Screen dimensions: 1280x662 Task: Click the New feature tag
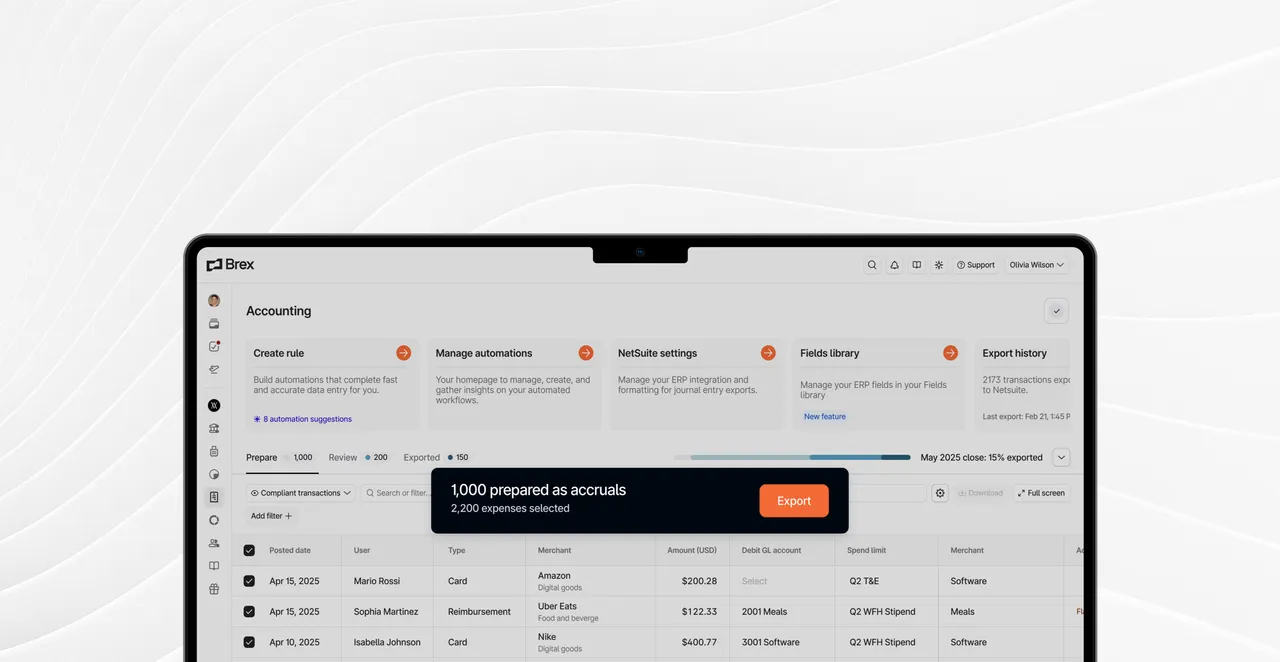tap(825, 417)
